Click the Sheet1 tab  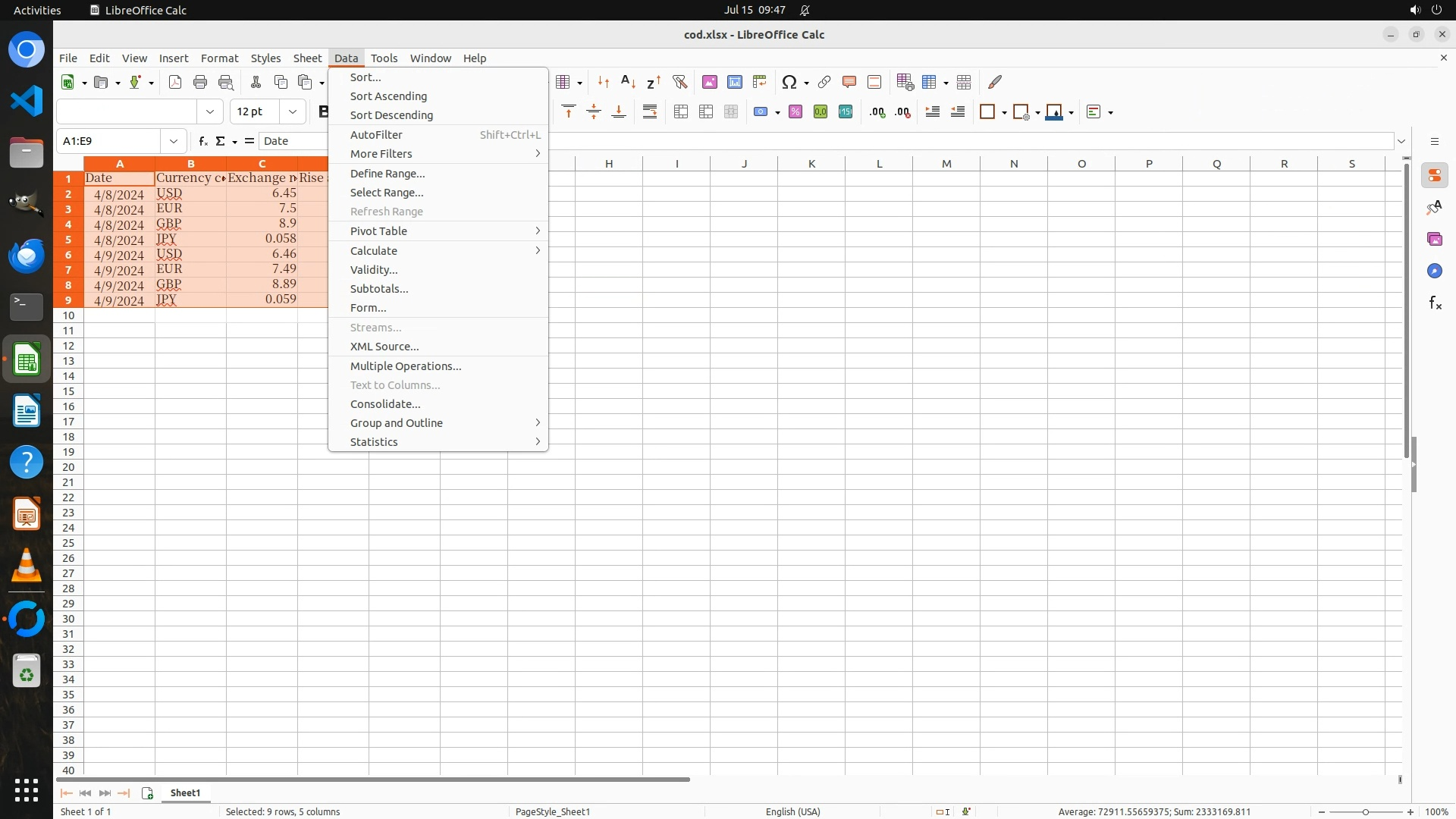tap(185, 793)
